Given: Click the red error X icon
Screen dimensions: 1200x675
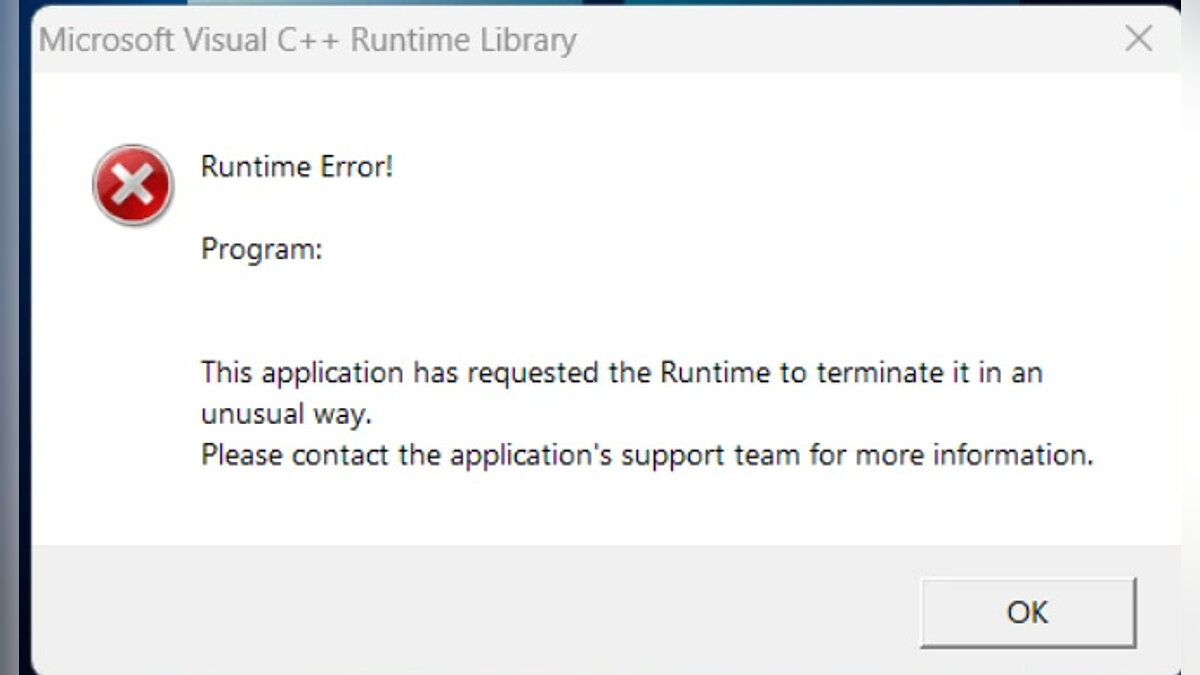Looking at the screenshot, I should click(133, 185).
